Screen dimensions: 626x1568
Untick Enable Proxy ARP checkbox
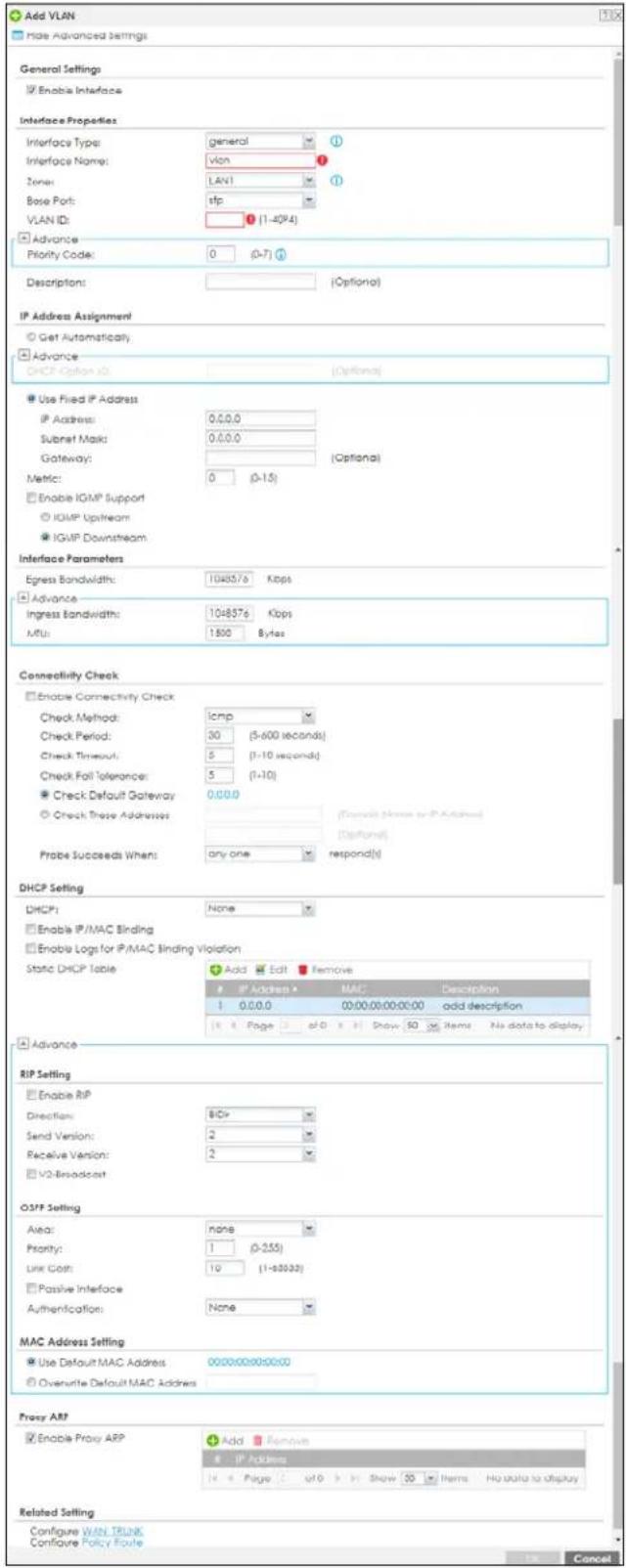pyautogui.click(x=31, y=1438)
